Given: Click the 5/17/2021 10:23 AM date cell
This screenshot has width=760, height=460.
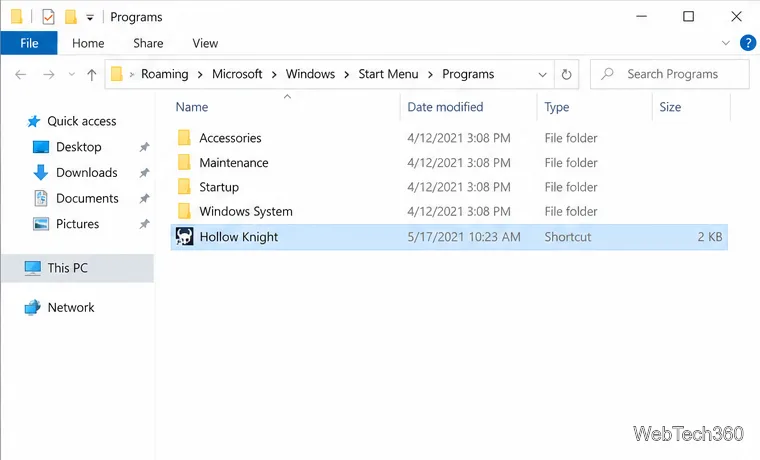Looking at the screenshot, I should tap(464, 237).
